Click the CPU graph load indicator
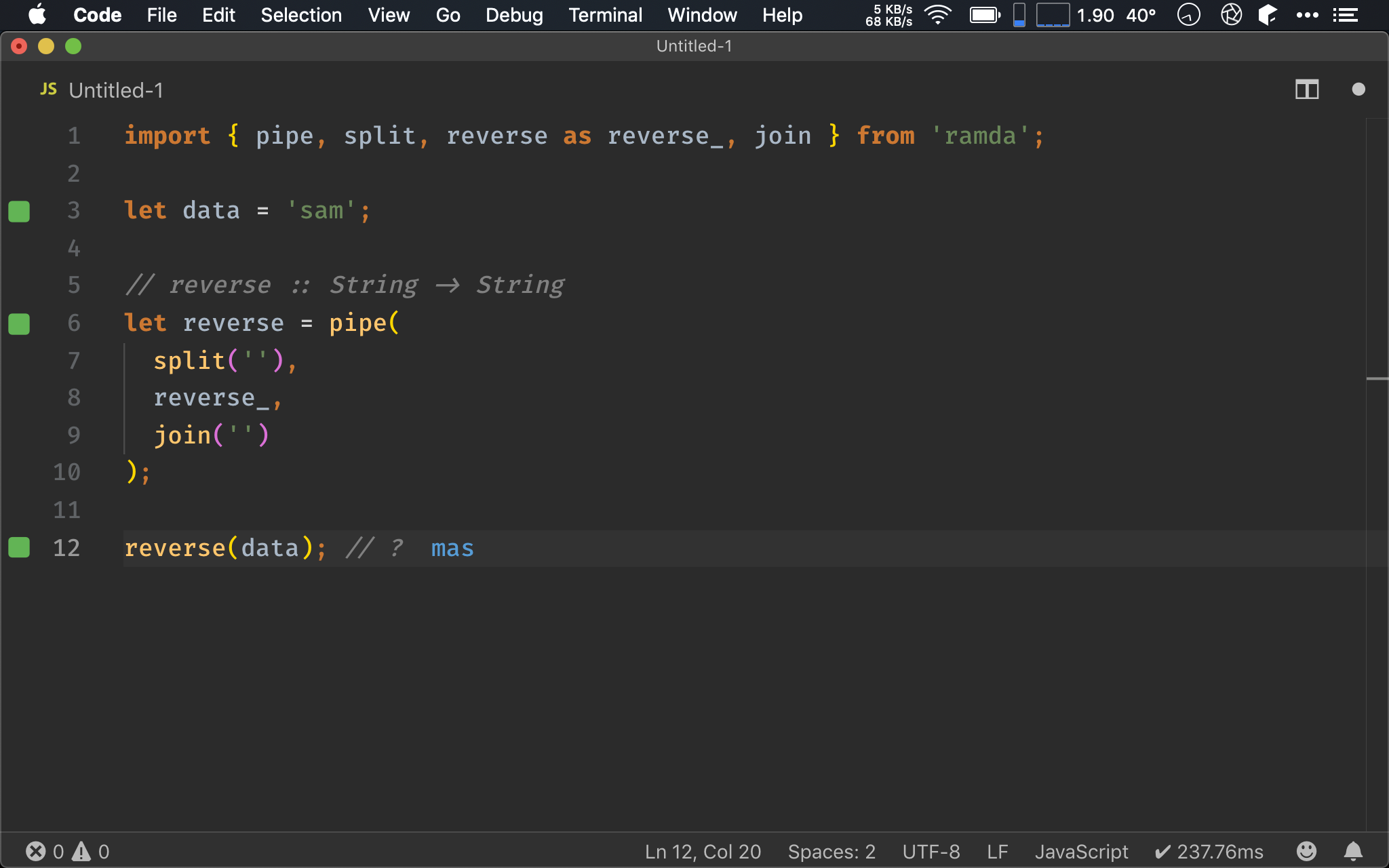 coord(1053,15)
